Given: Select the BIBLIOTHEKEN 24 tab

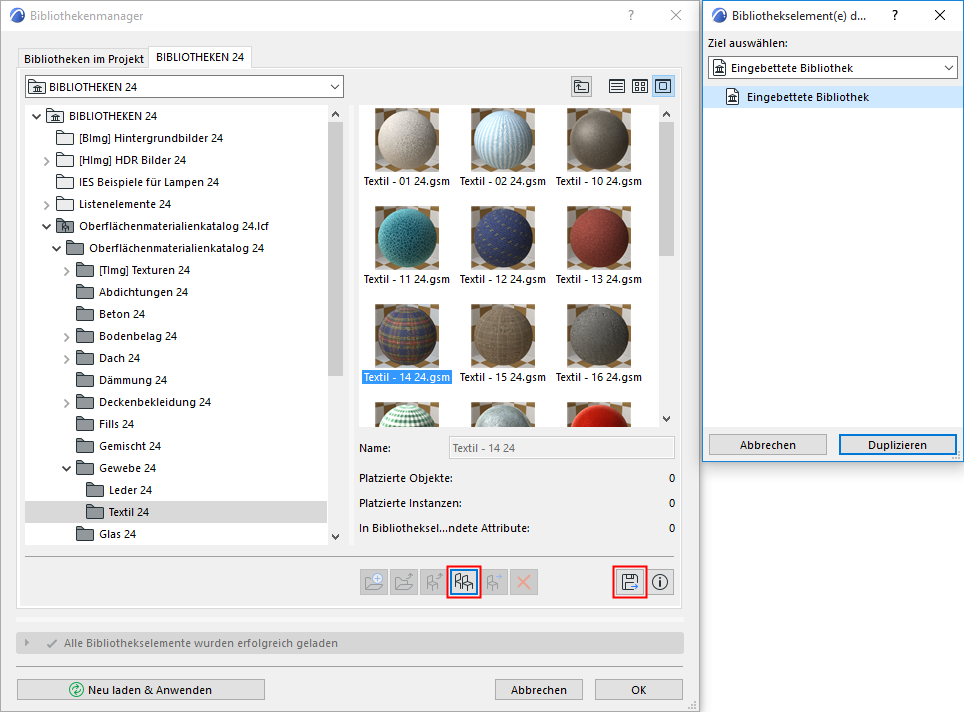Looking at the screenshot, I should tap(200, 57).
